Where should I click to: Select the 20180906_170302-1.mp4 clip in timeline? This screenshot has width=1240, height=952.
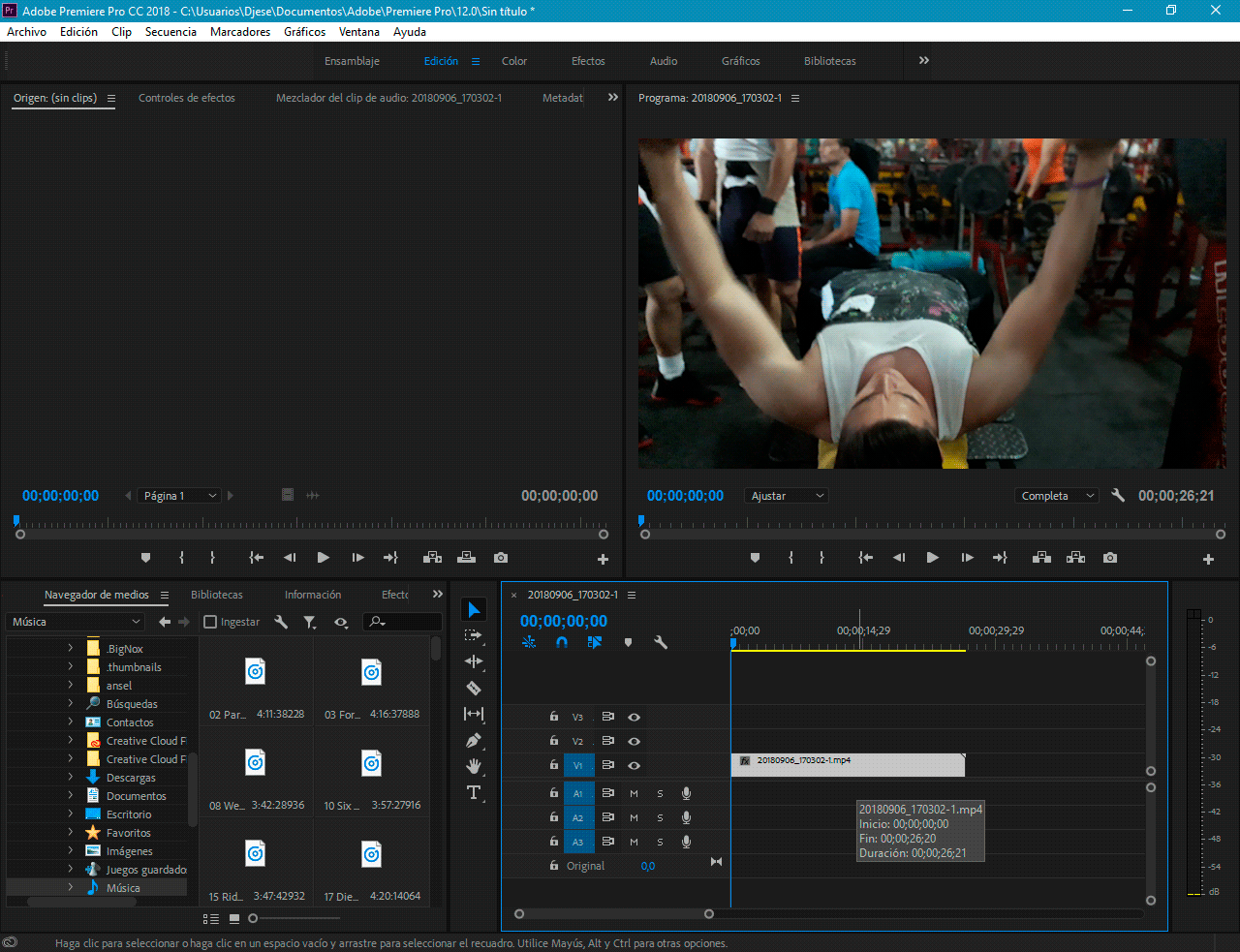point(847,765)
